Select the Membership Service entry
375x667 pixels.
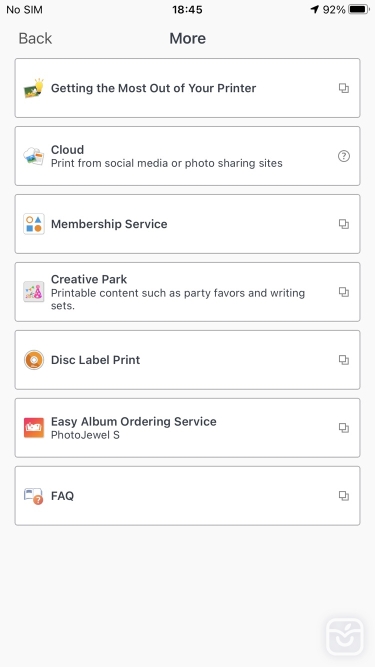(188, 224)
